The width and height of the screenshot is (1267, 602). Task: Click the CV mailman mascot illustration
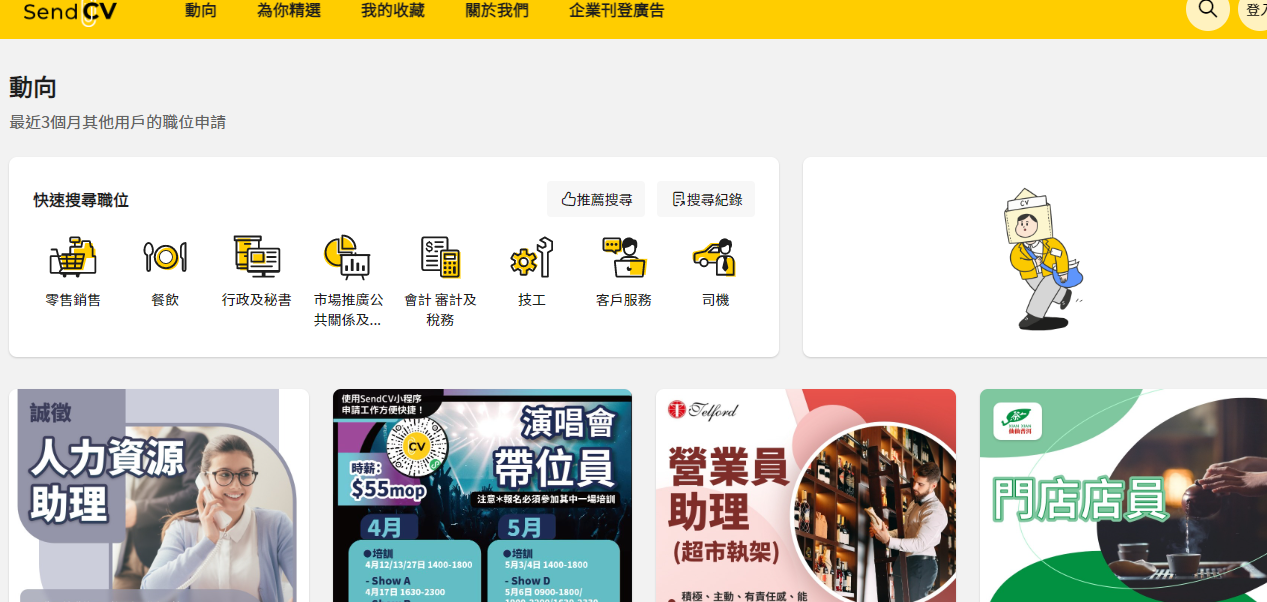pyautogui.click(x=1042, y=259)
